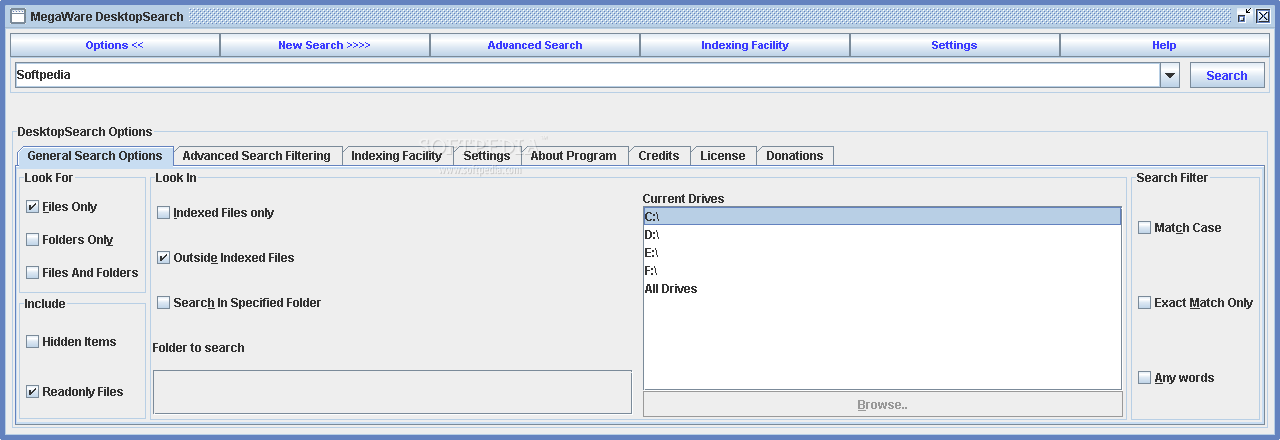The width and height of the screenshot is (1280, 440).
Task: Uncheck the Files Only checkbox
Action: pos(33,207)
